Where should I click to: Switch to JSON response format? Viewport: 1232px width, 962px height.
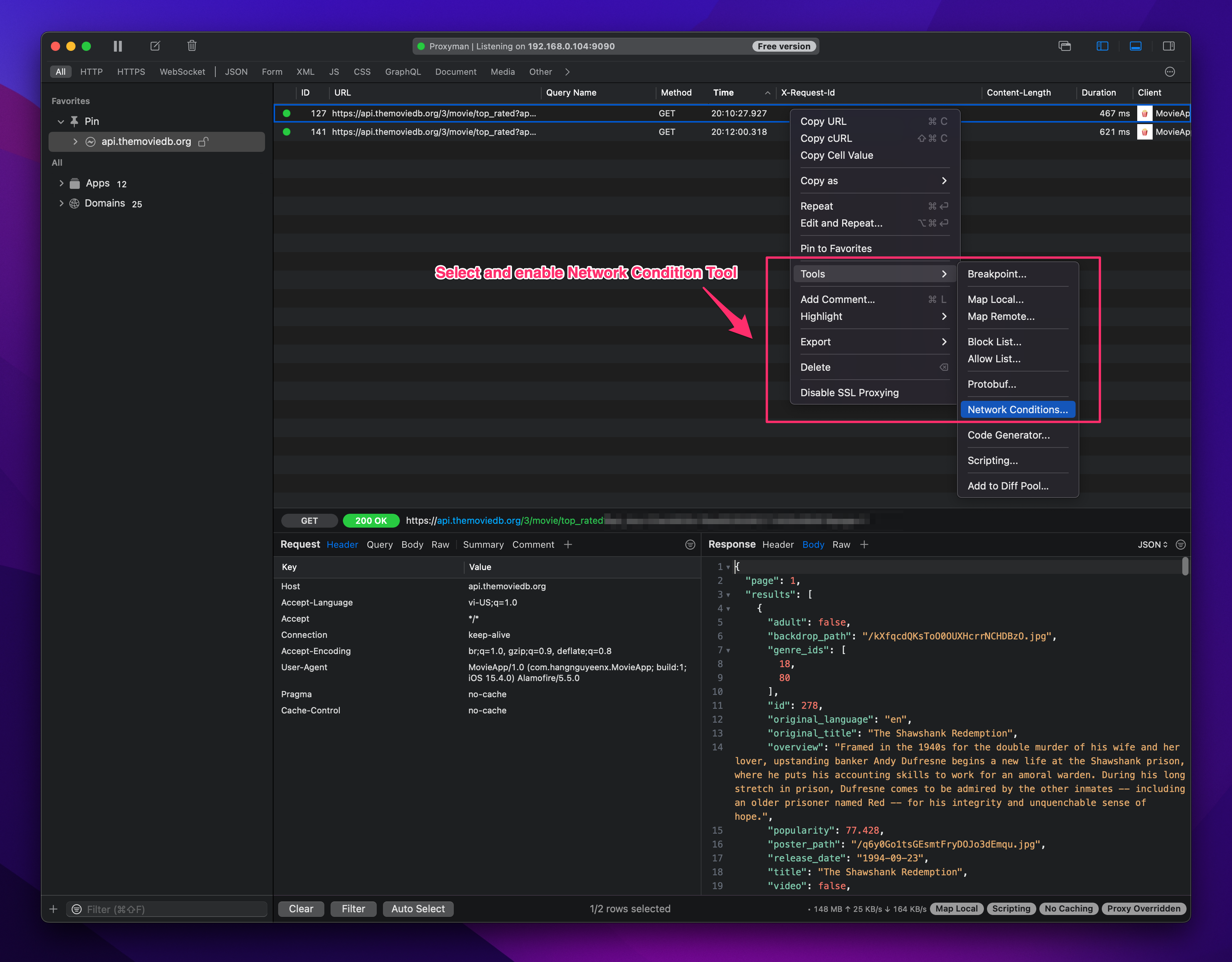click(x=1151, y=544)
